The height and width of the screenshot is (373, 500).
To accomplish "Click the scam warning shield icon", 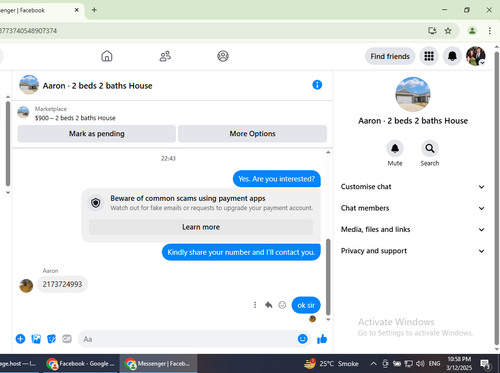I will click(96, 203).
